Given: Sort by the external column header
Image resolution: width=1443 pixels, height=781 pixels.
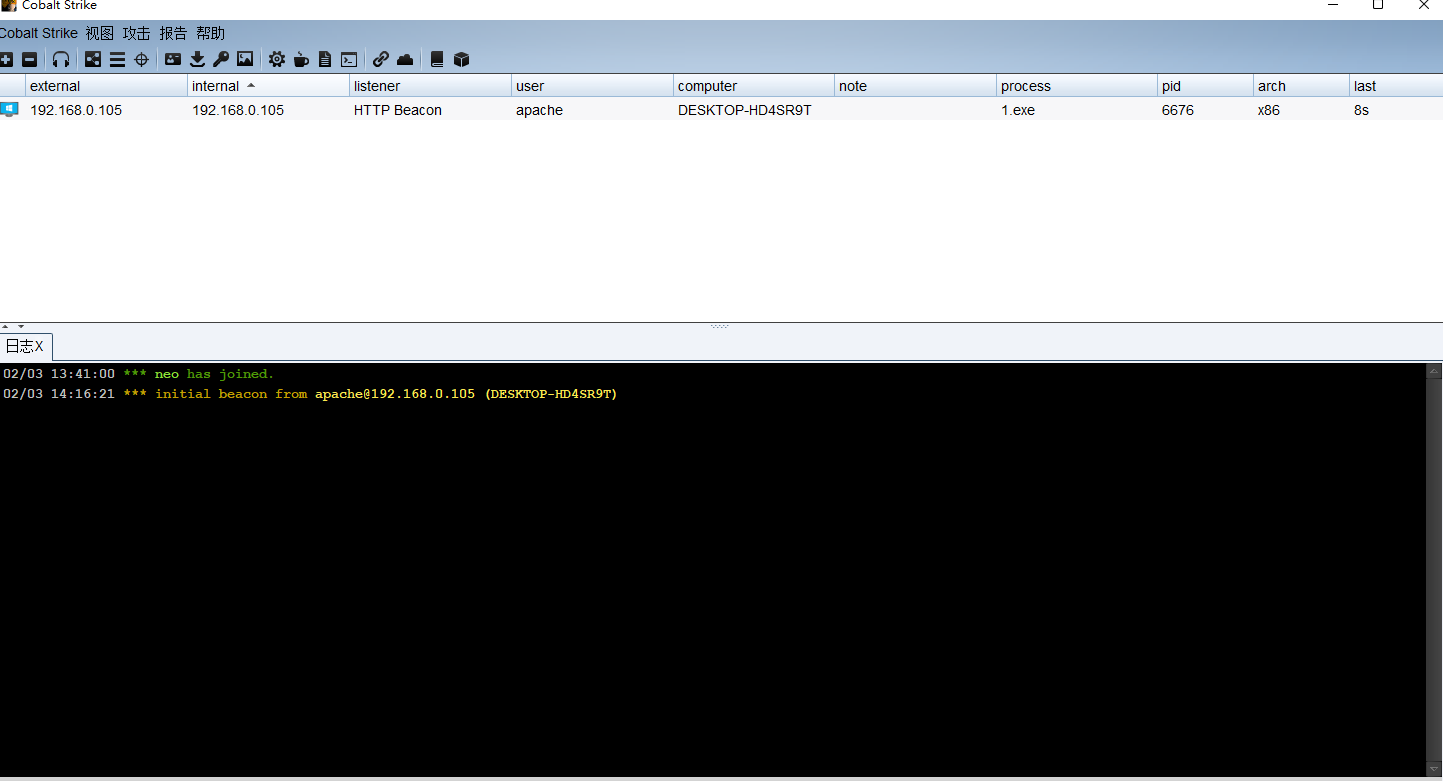Looking at the screenshot, I should (x=106, y=86).
